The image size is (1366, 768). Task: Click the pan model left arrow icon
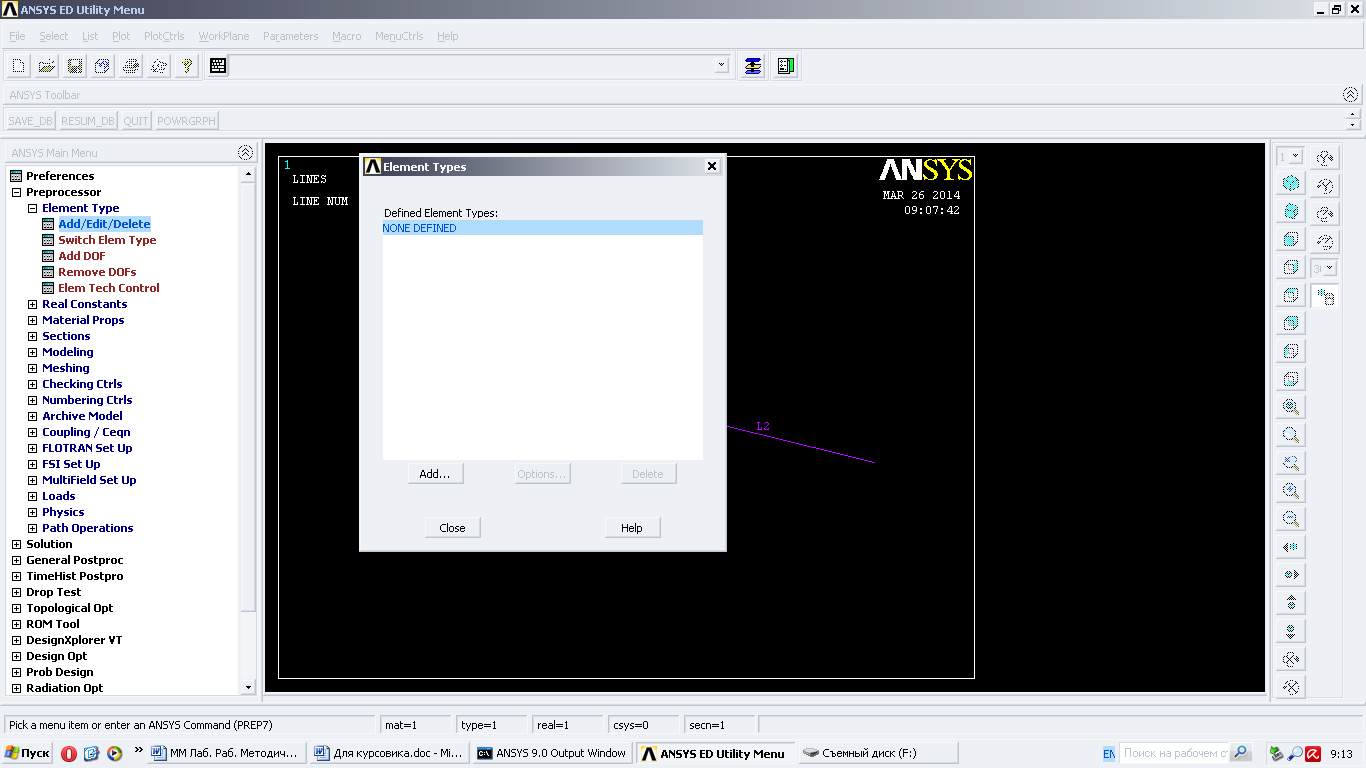pyautogui.click(x=1291, y=547)
